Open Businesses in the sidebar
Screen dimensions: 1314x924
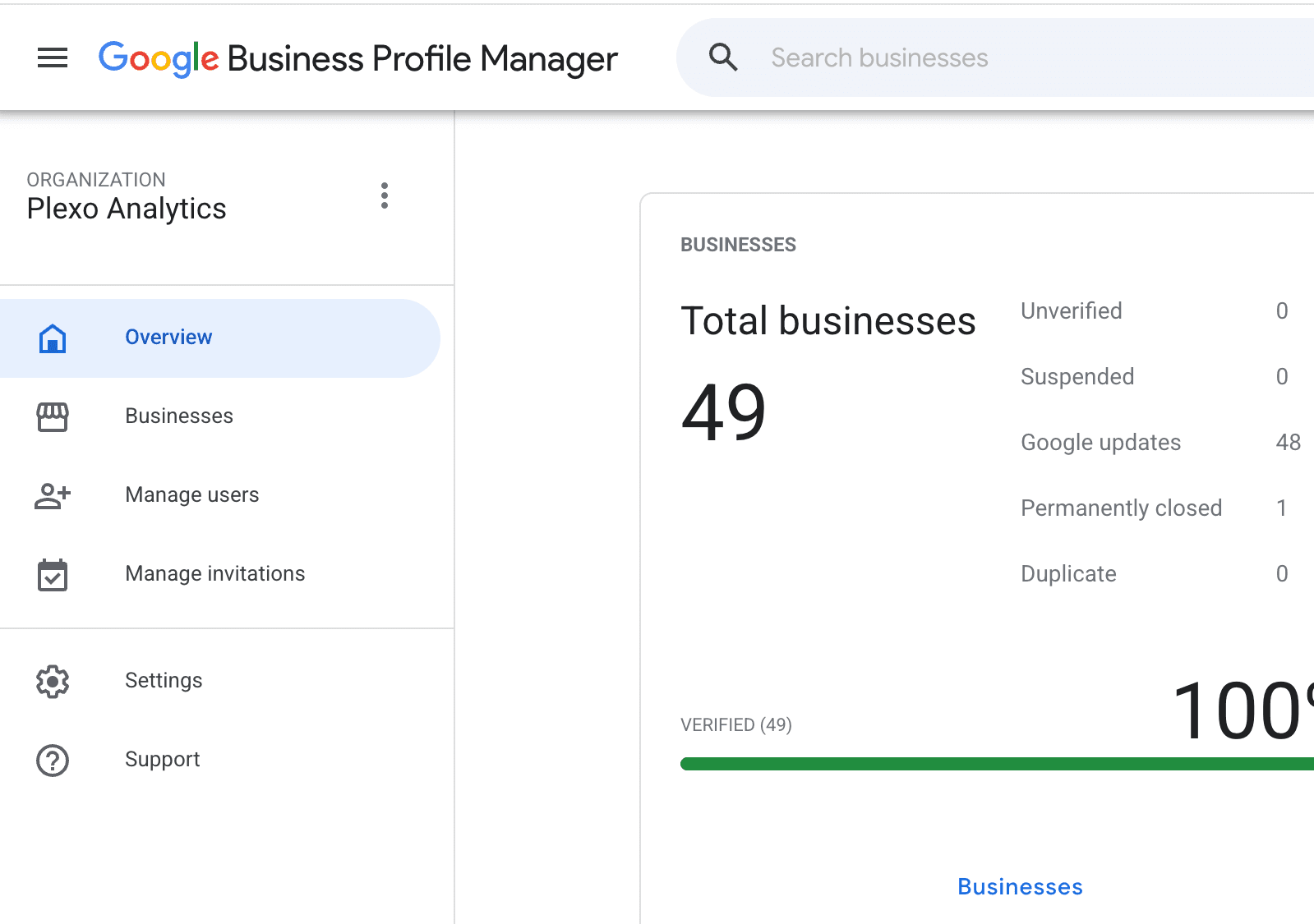tap(219, 416)
